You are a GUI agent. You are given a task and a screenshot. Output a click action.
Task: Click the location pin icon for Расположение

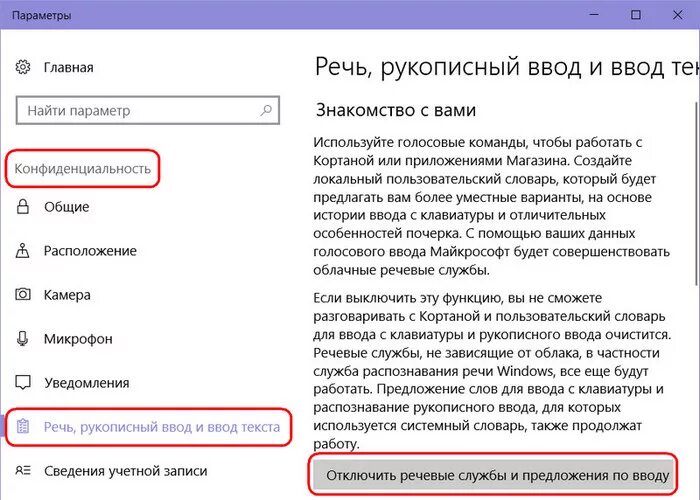(x=23, y=251)
